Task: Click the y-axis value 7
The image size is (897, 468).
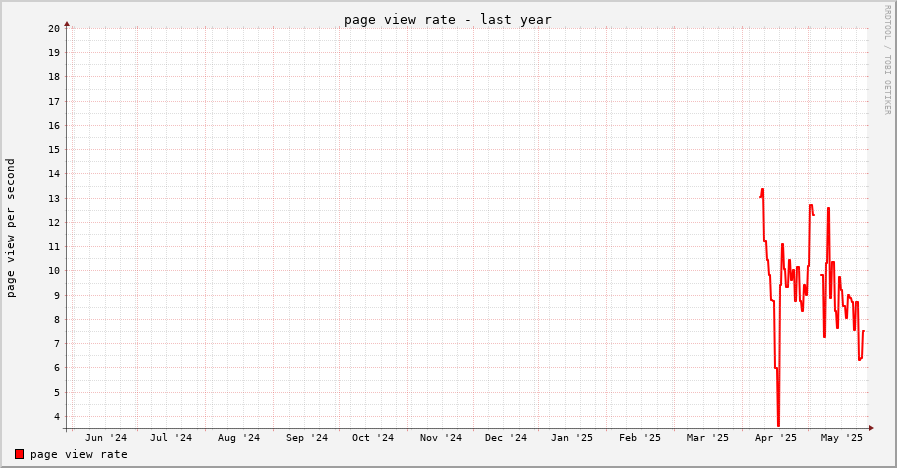Action: pyautogui.click(x=57, y=344)
